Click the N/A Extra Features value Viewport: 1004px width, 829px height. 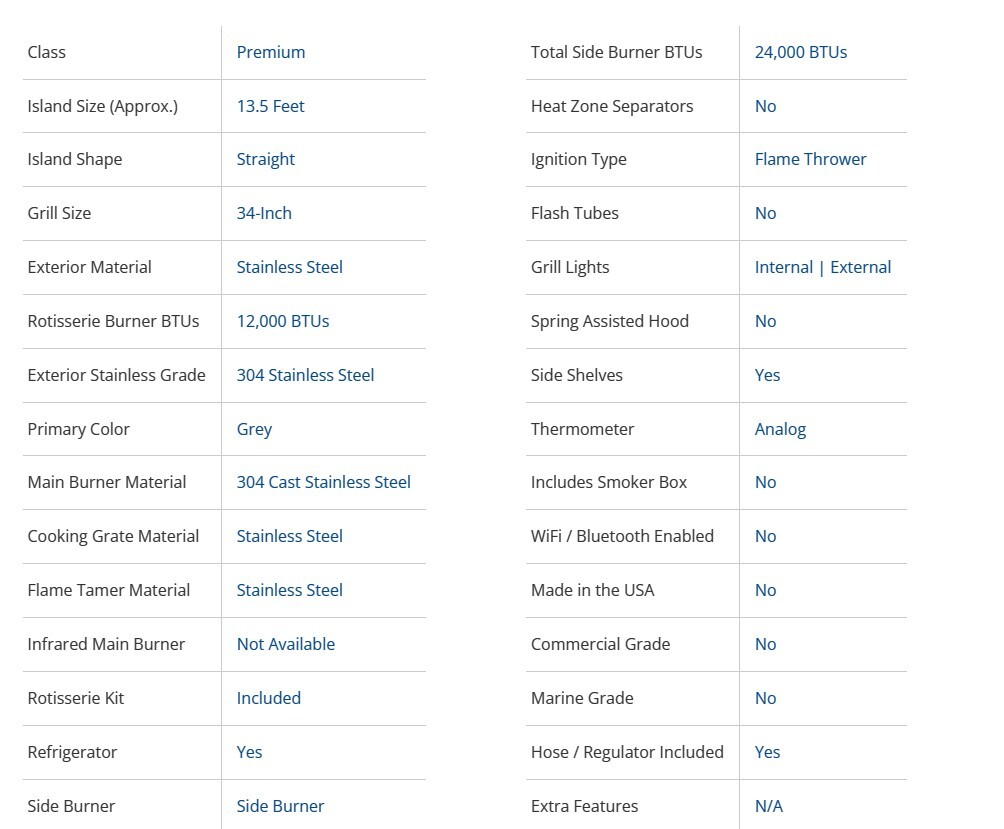pyautogui.click(x=768, y=806)
